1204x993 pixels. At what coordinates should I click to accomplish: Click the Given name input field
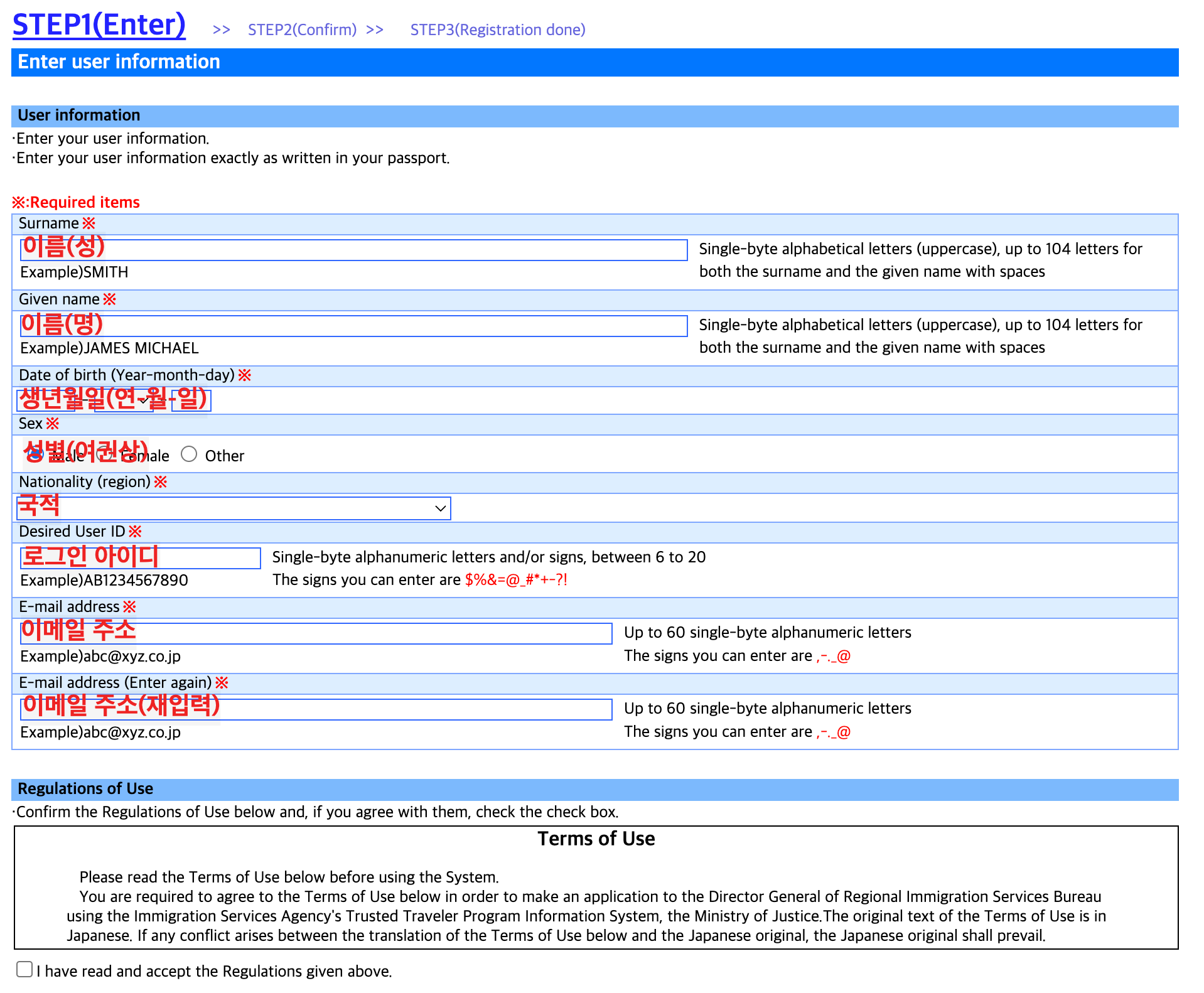coord(354,326)
